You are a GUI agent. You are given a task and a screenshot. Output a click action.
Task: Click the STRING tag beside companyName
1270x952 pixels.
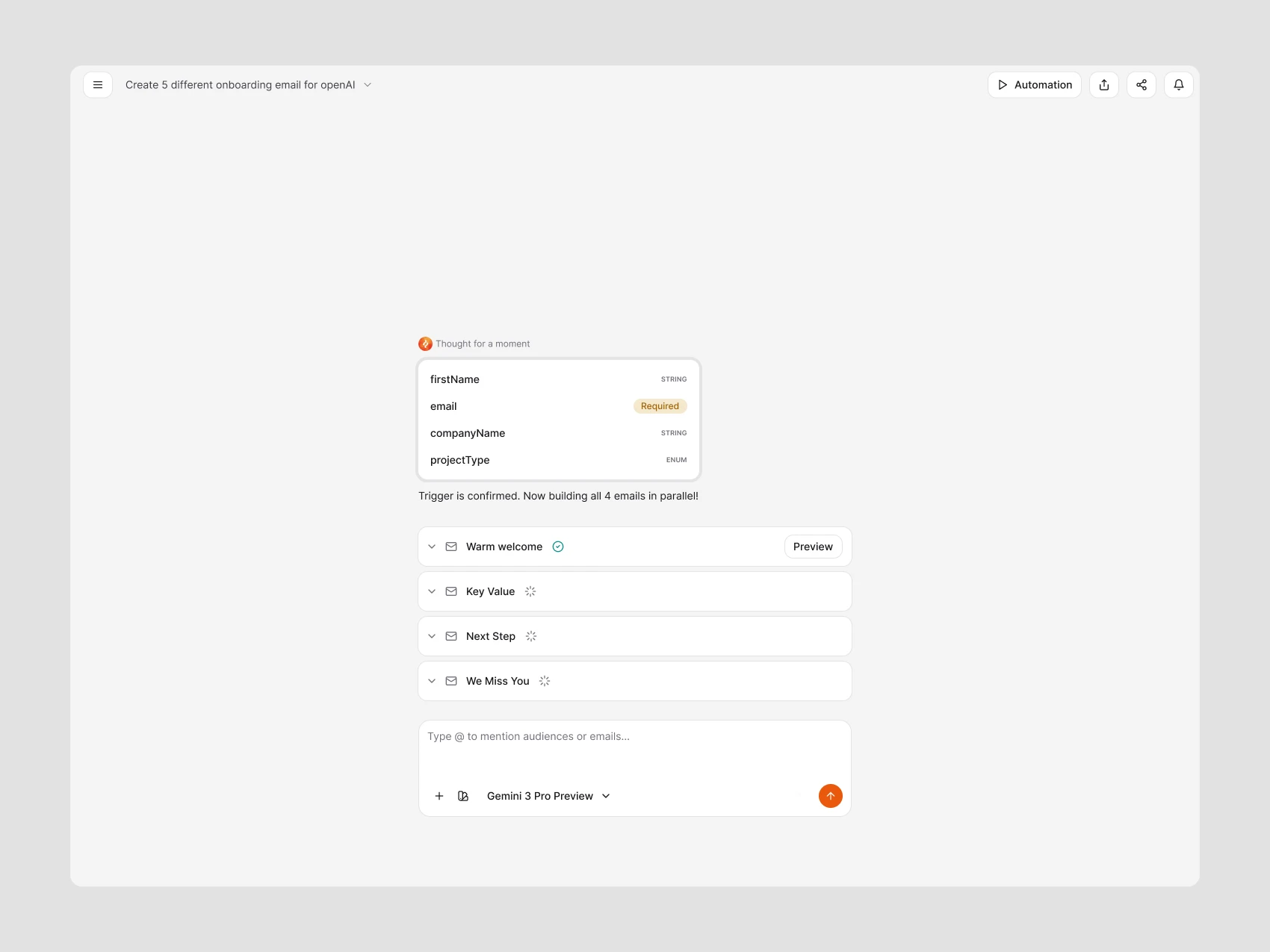pos(674,433)
